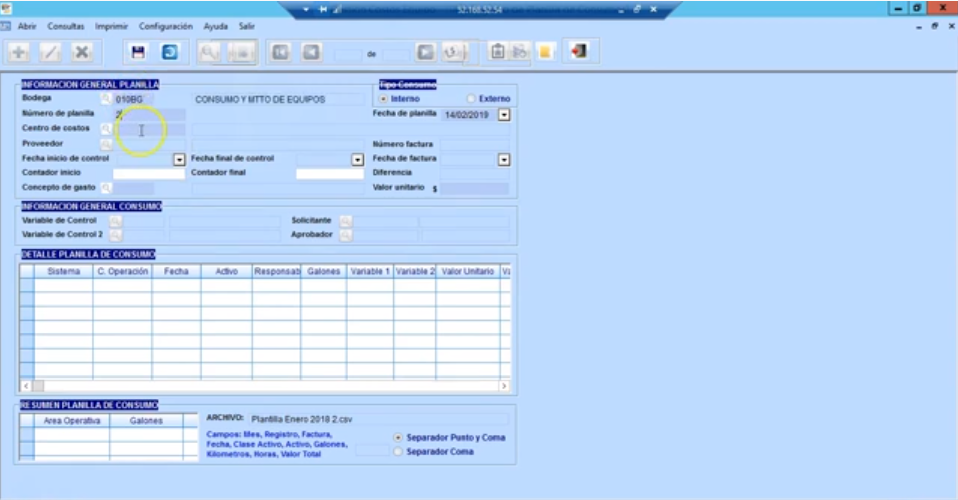Click the Bodega code field showing 010BG
The image size is (958, 500).
[x=134, y=99]
